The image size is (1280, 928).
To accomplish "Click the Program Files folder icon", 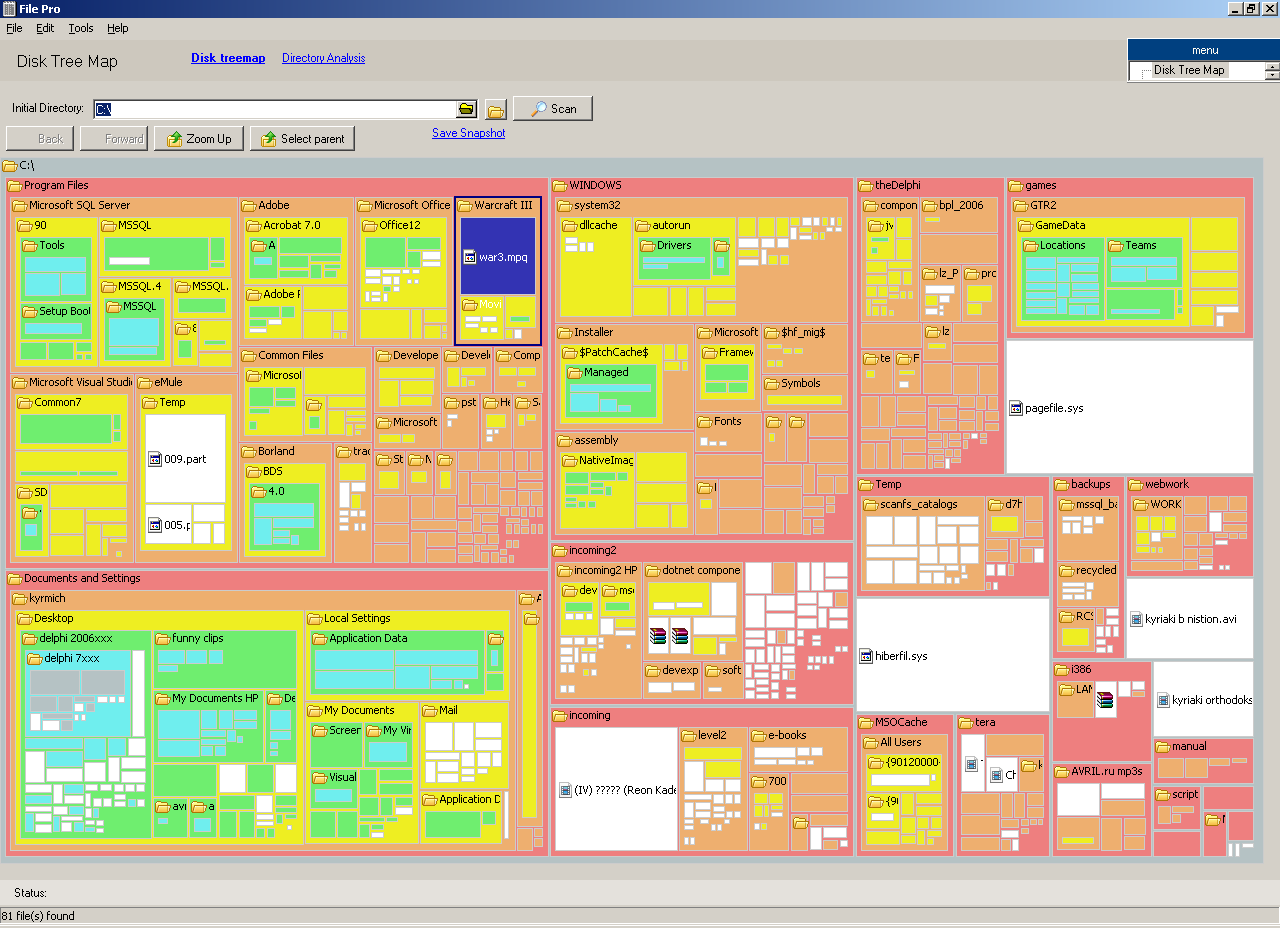I will coord(16,185).
